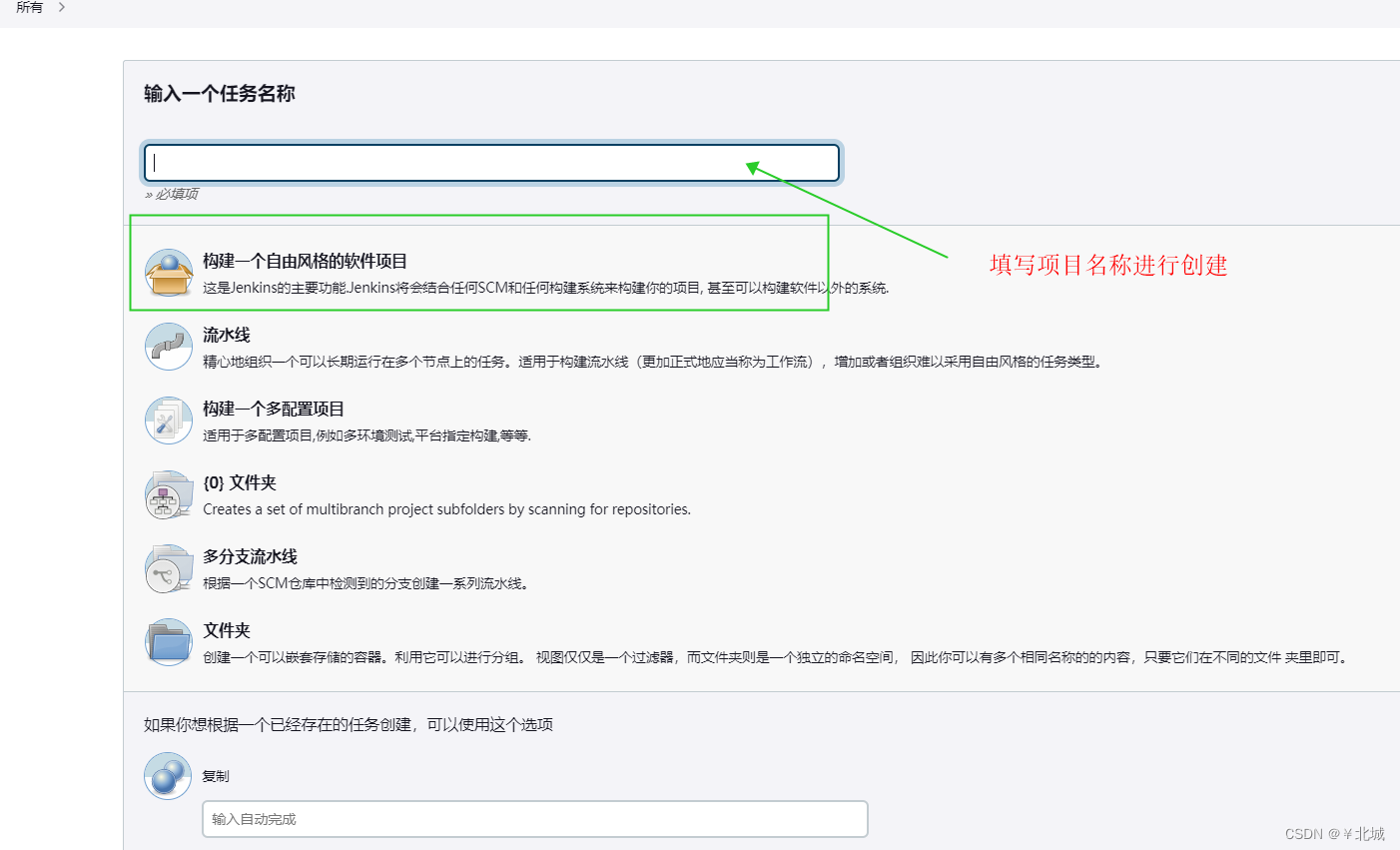This screenshot has width=1400, height=850.
Task: Click the 如果你想根据一个已经存在的任务创建 text
Action: coord(349,725)
